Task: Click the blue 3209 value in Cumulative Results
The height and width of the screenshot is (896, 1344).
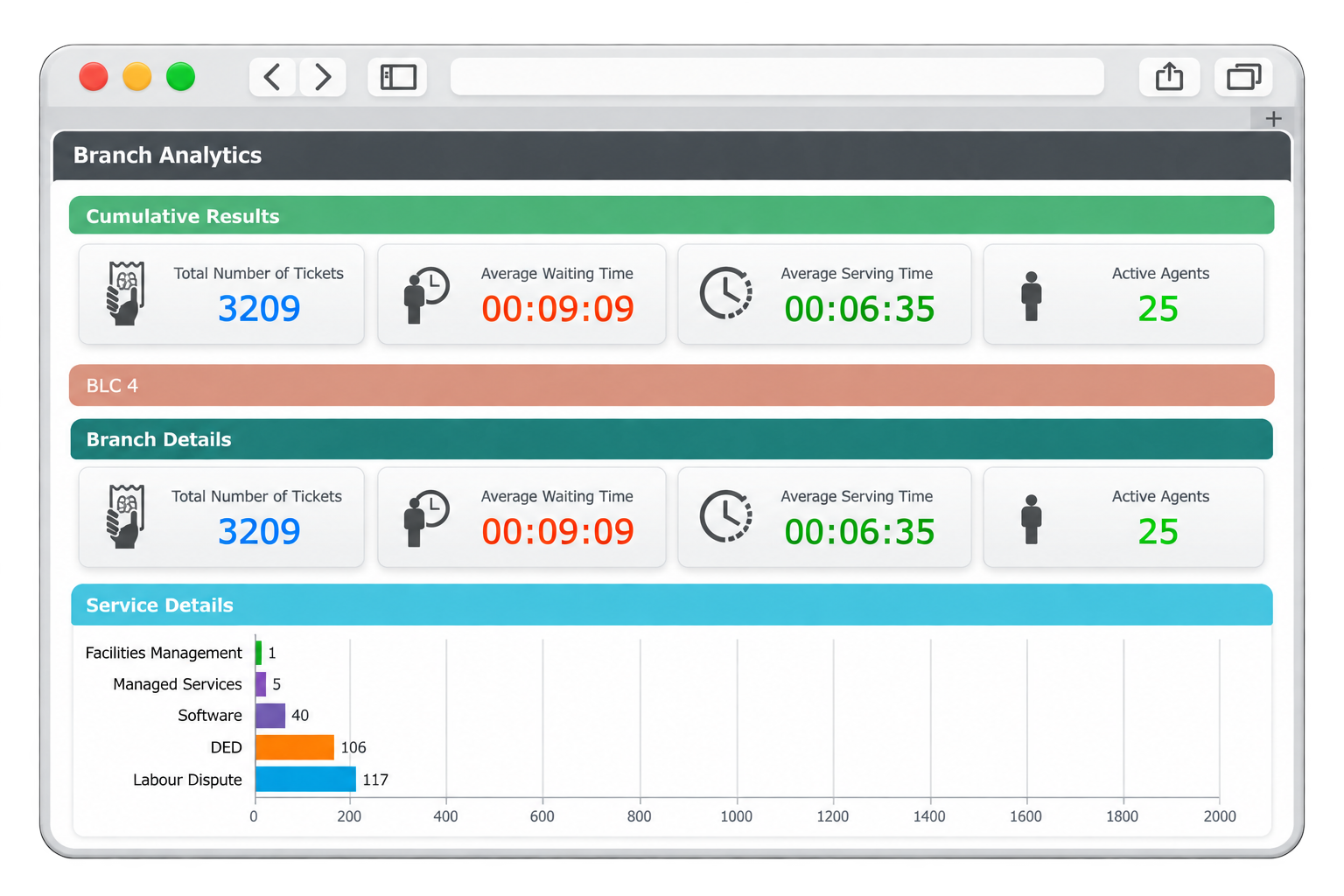Action: tap(259, 309)
